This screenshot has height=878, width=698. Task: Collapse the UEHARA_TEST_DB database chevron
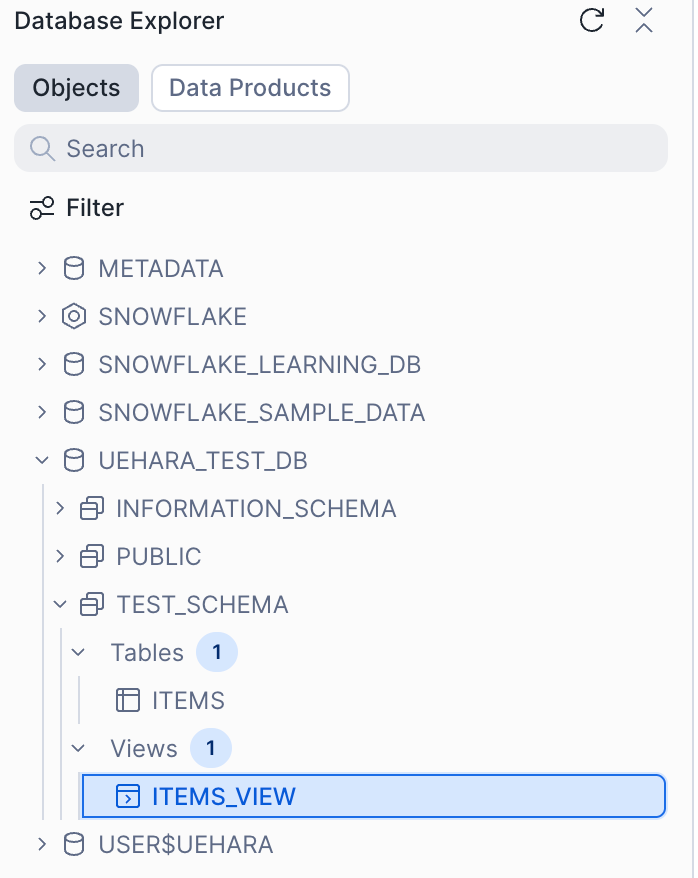pos(41,460)
